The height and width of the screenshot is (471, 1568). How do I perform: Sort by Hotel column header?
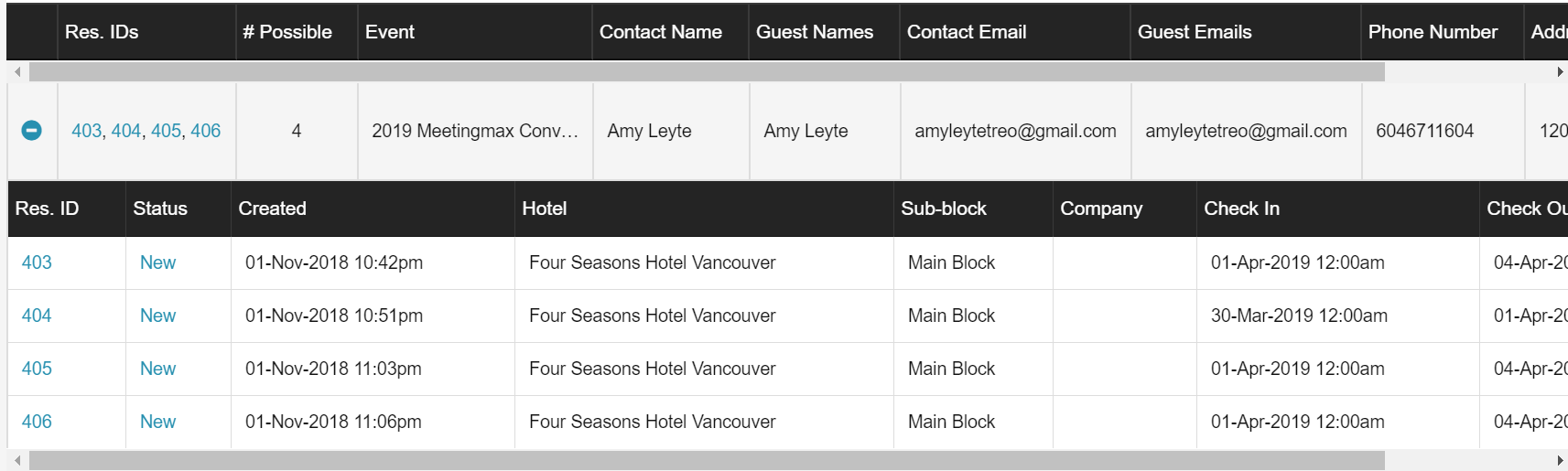545,209
